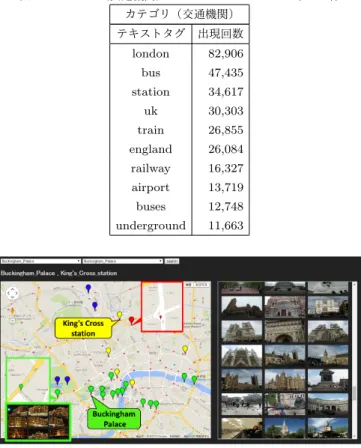Click the 'train' tag cell

coord(151,130)
